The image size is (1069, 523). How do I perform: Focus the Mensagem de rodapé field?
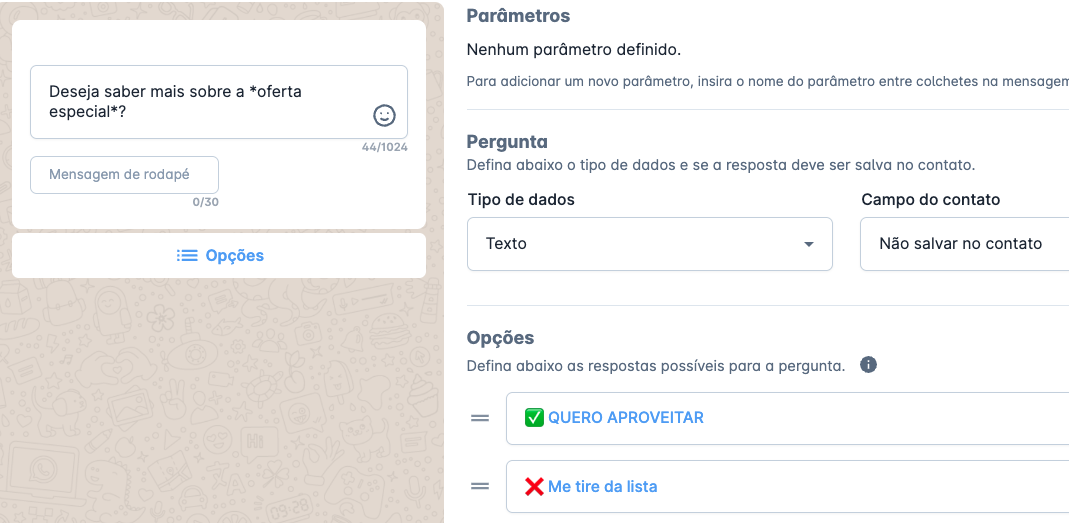click(x=125, y=175)
